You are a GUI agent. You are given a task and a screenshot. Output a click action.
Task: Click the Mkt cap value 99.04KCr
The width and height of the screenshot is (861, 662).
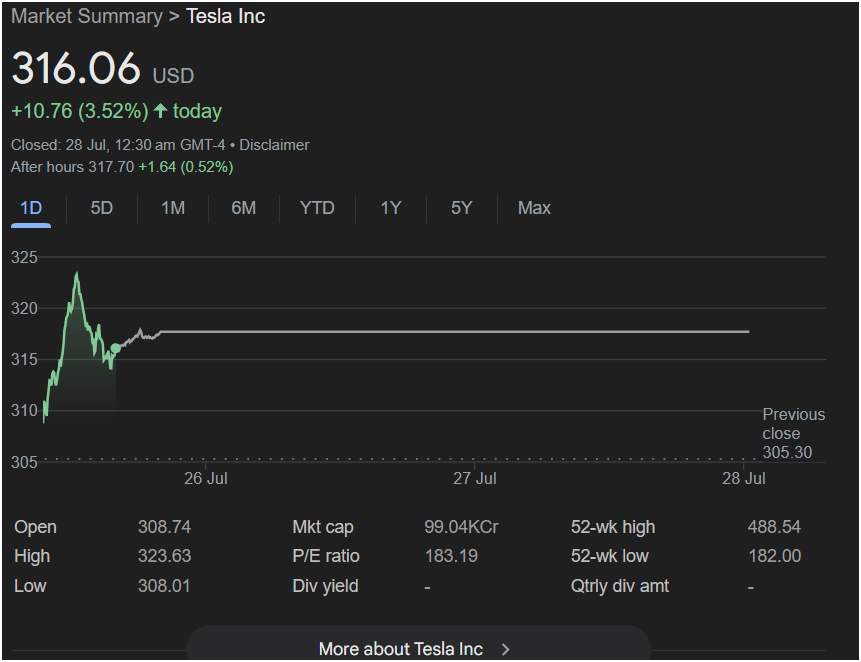click(461, 527)
